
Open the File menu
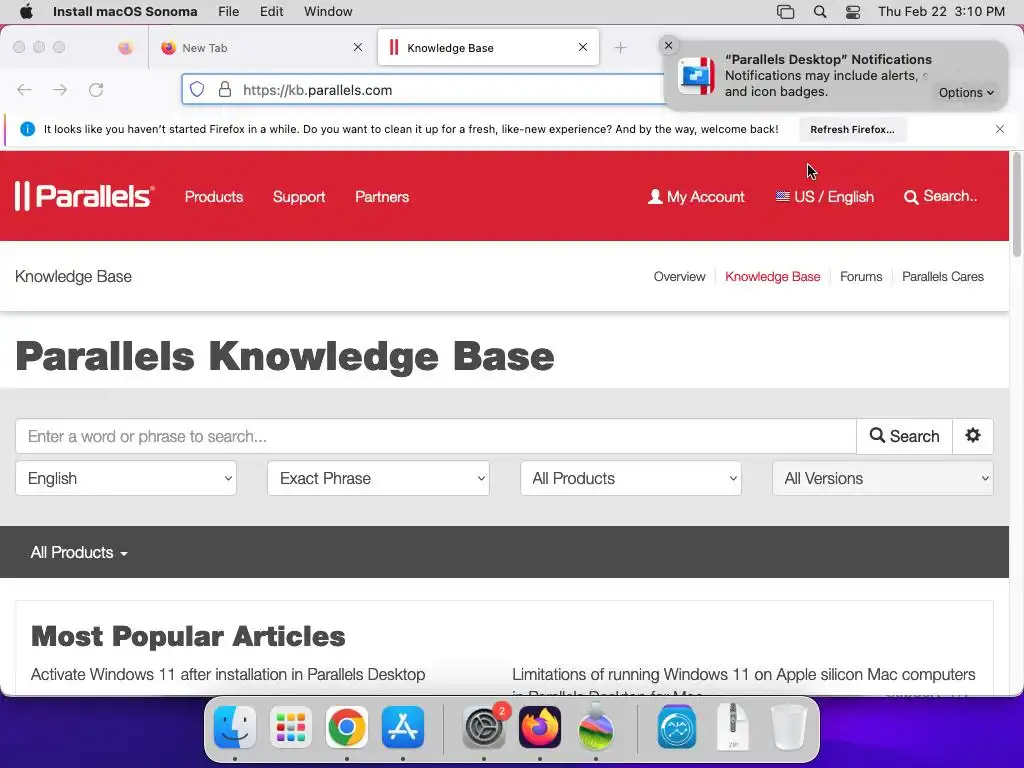pyautogui.click(x=229, y=12)
